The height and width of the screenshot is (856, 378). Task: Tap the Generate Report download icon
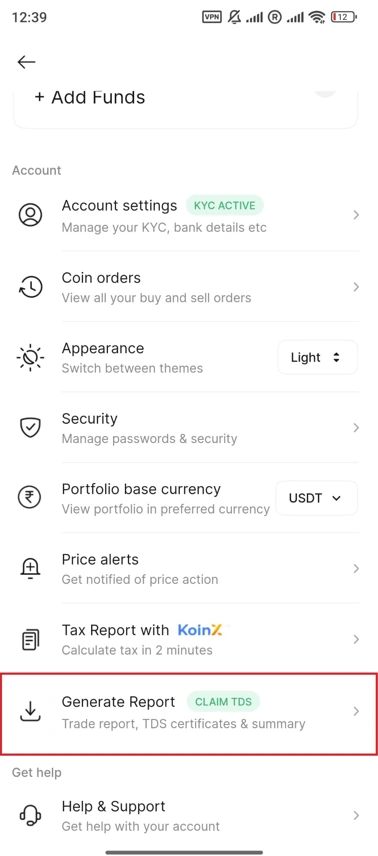coord(31,710)
